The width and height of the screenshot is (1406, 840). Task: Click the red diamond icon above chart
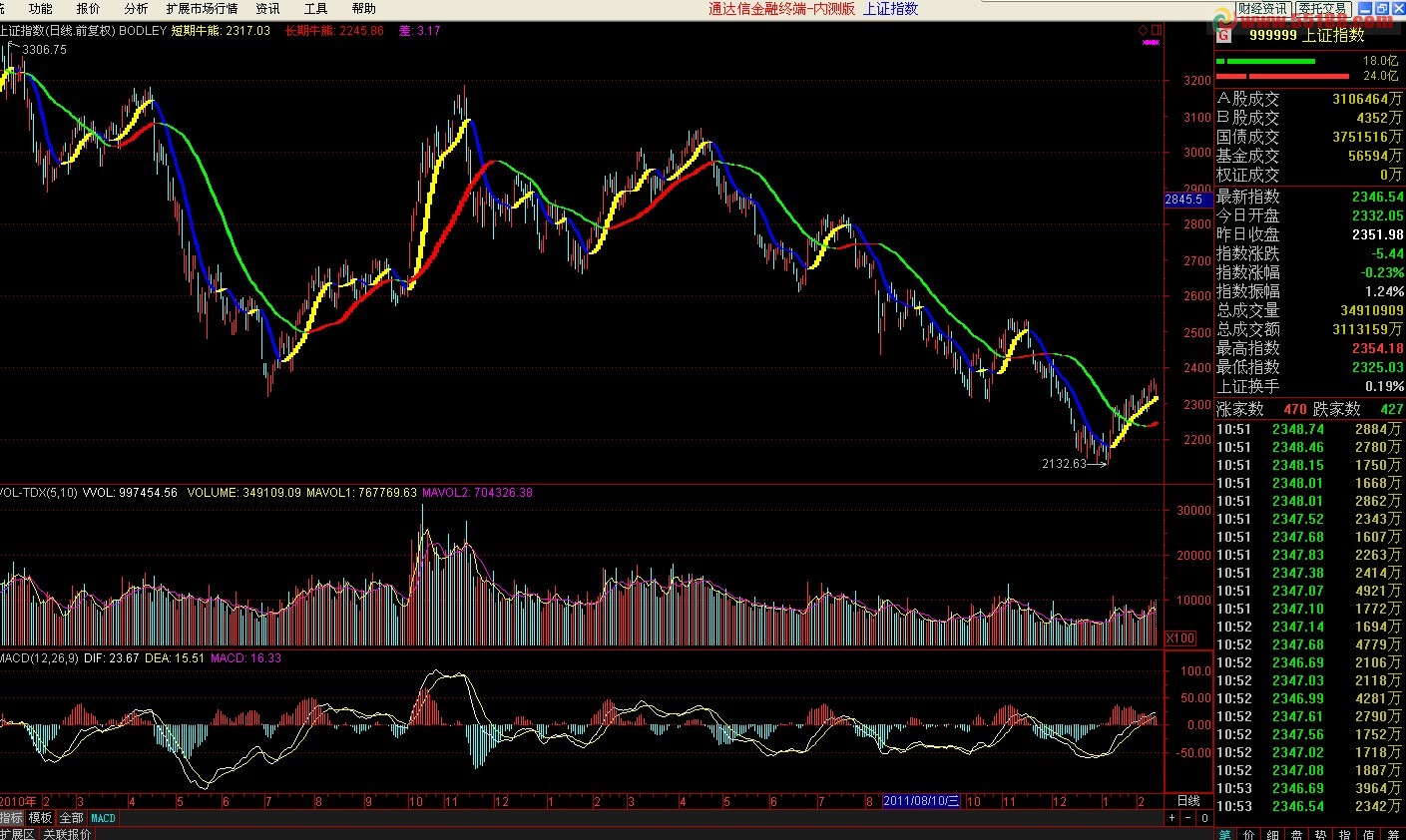pyautogui.click(x=1144, y=31)
